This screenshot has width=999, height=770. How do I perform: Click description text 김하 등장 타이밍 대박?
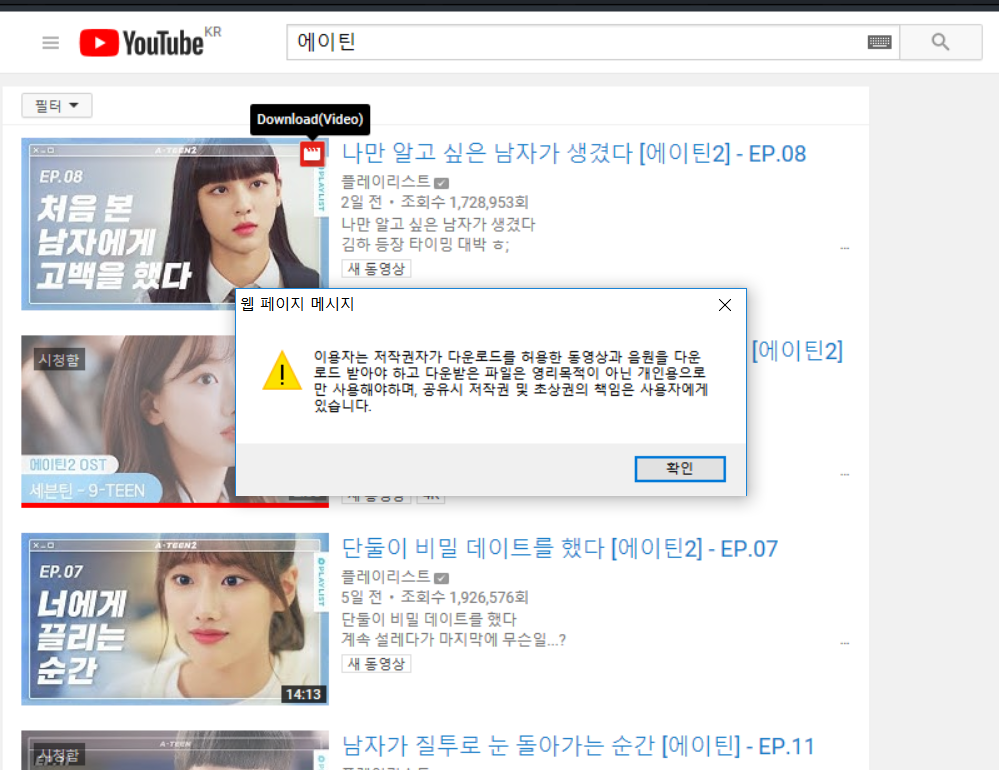click(426, 245)
